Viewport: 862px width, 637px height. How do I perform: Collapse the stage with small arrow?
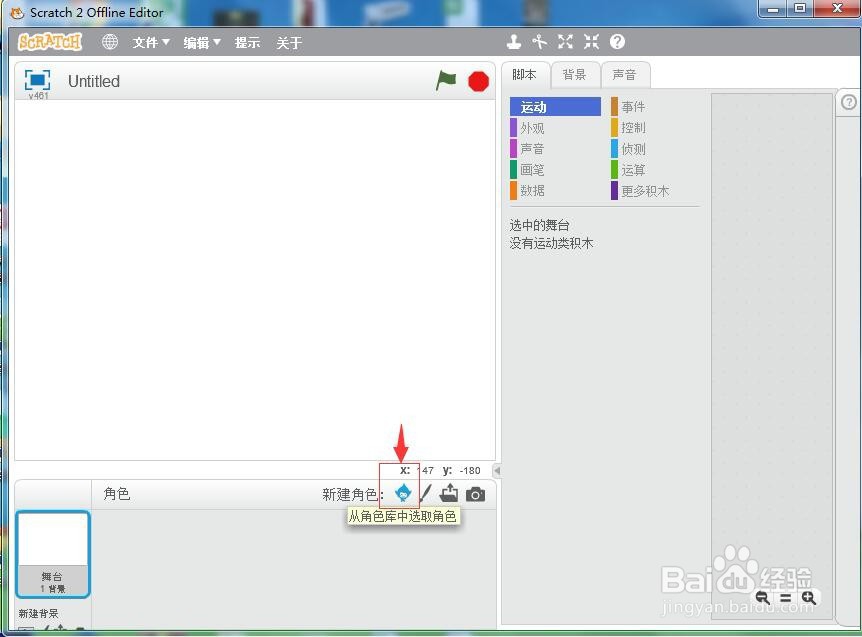point(497,470)
